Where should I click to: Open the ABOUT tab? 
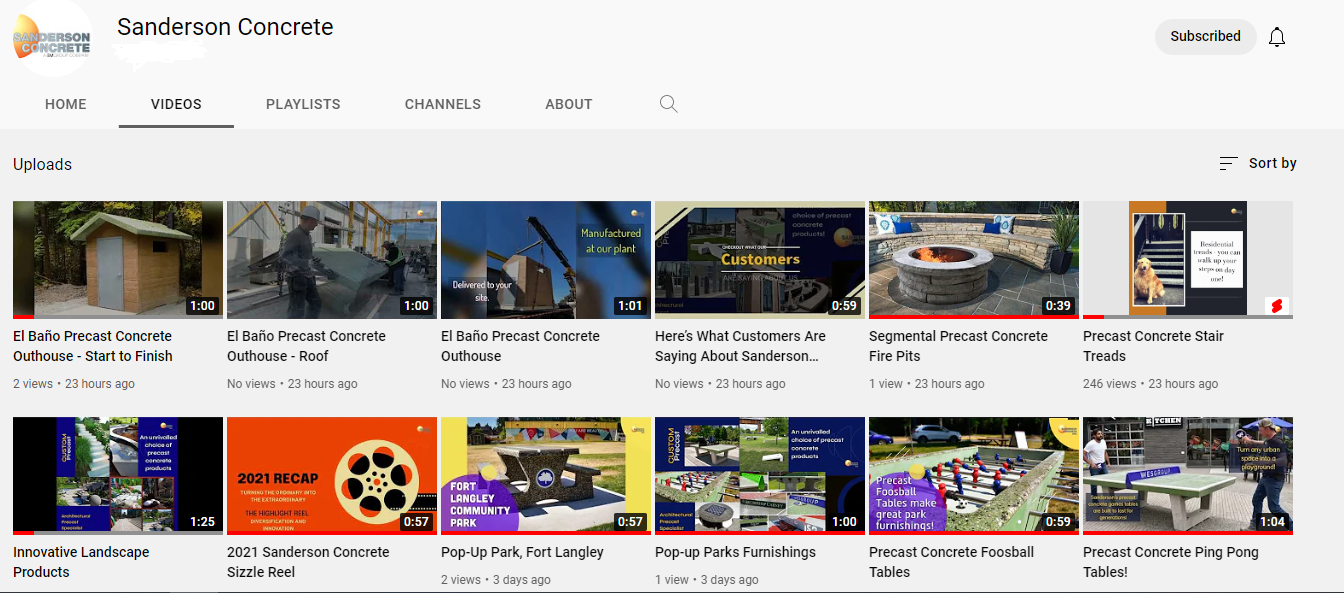pyautogui.click(x=569, y=104)
